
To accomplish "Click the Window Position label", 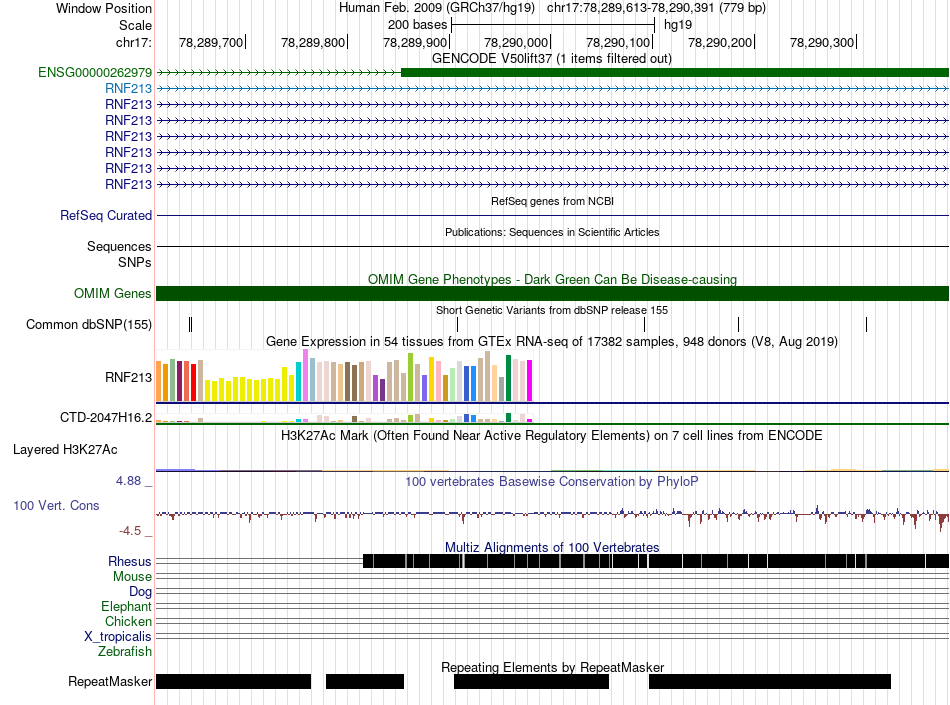I will click(104, 8).
